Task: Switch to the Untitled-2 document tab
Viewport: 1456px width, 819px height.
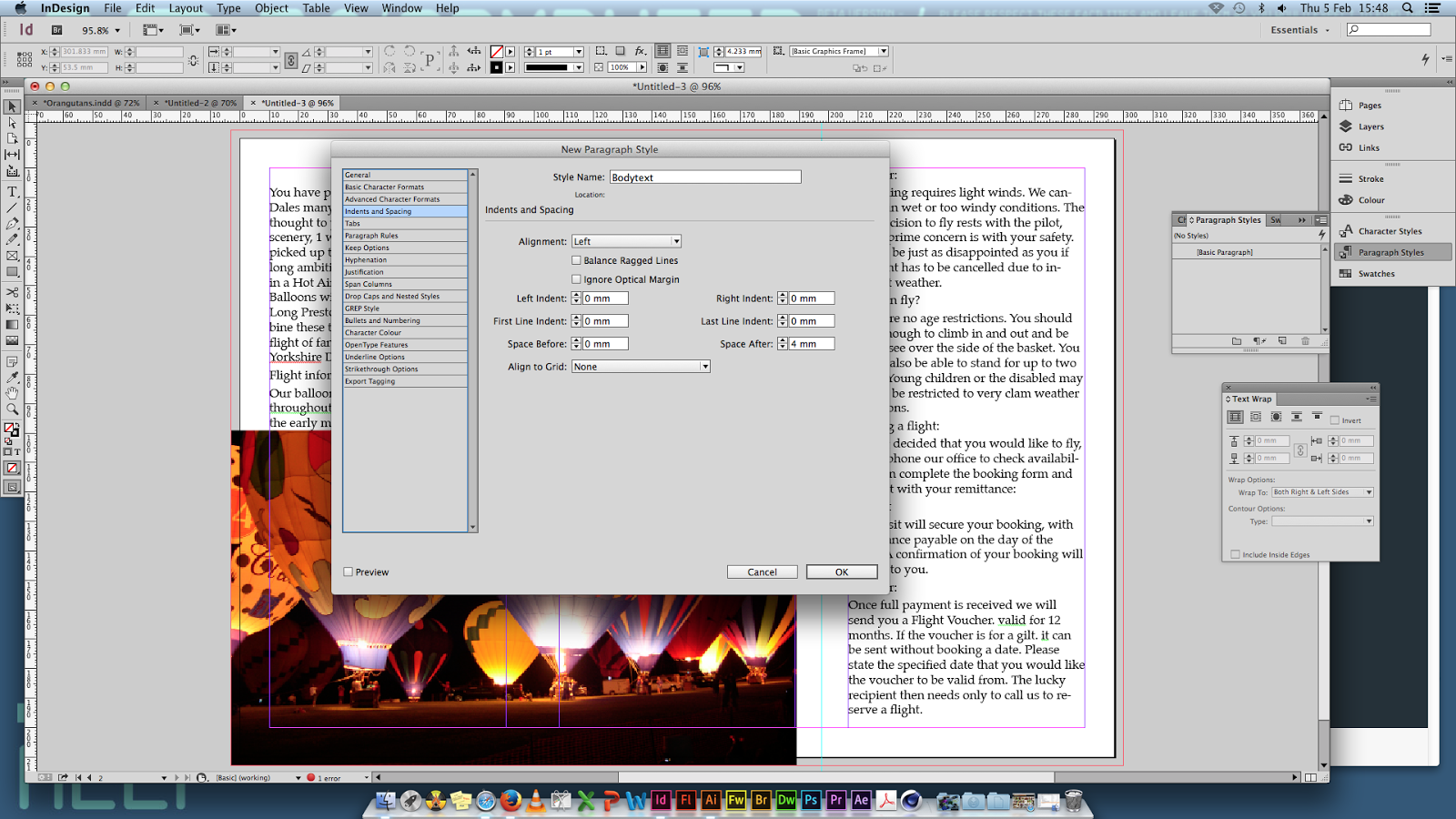Action: [200, 103]
